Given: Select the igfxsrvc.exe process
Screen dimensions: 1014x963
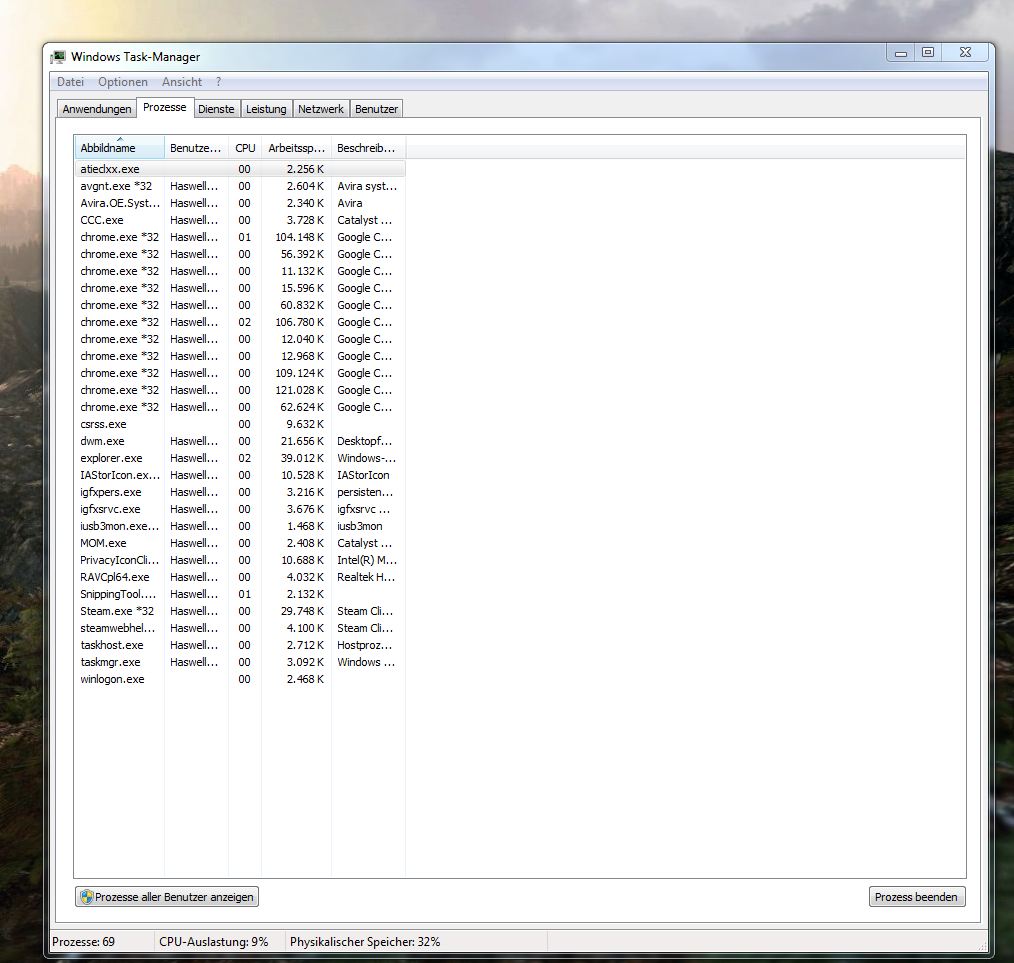Looking at the screenshot, I should coord(240,509).
